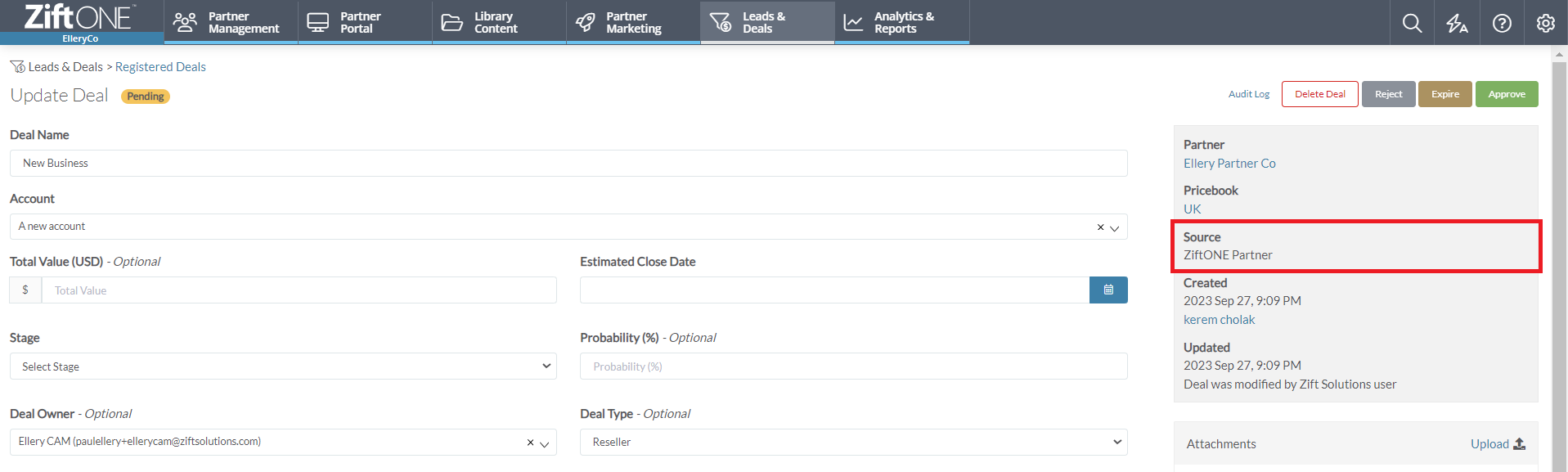Click the Delete Deal button

(x=1320, y=94)
